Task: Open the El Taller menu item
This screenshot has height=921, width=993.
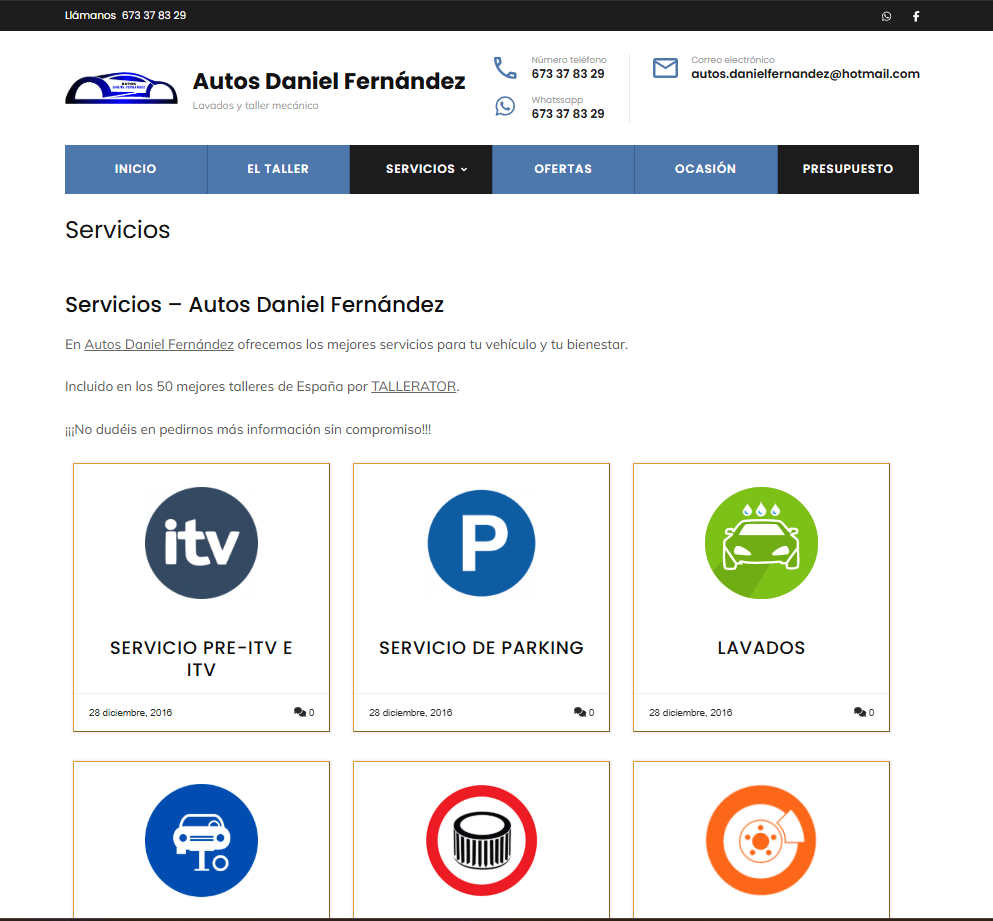Action: click(x=278, y=169)
